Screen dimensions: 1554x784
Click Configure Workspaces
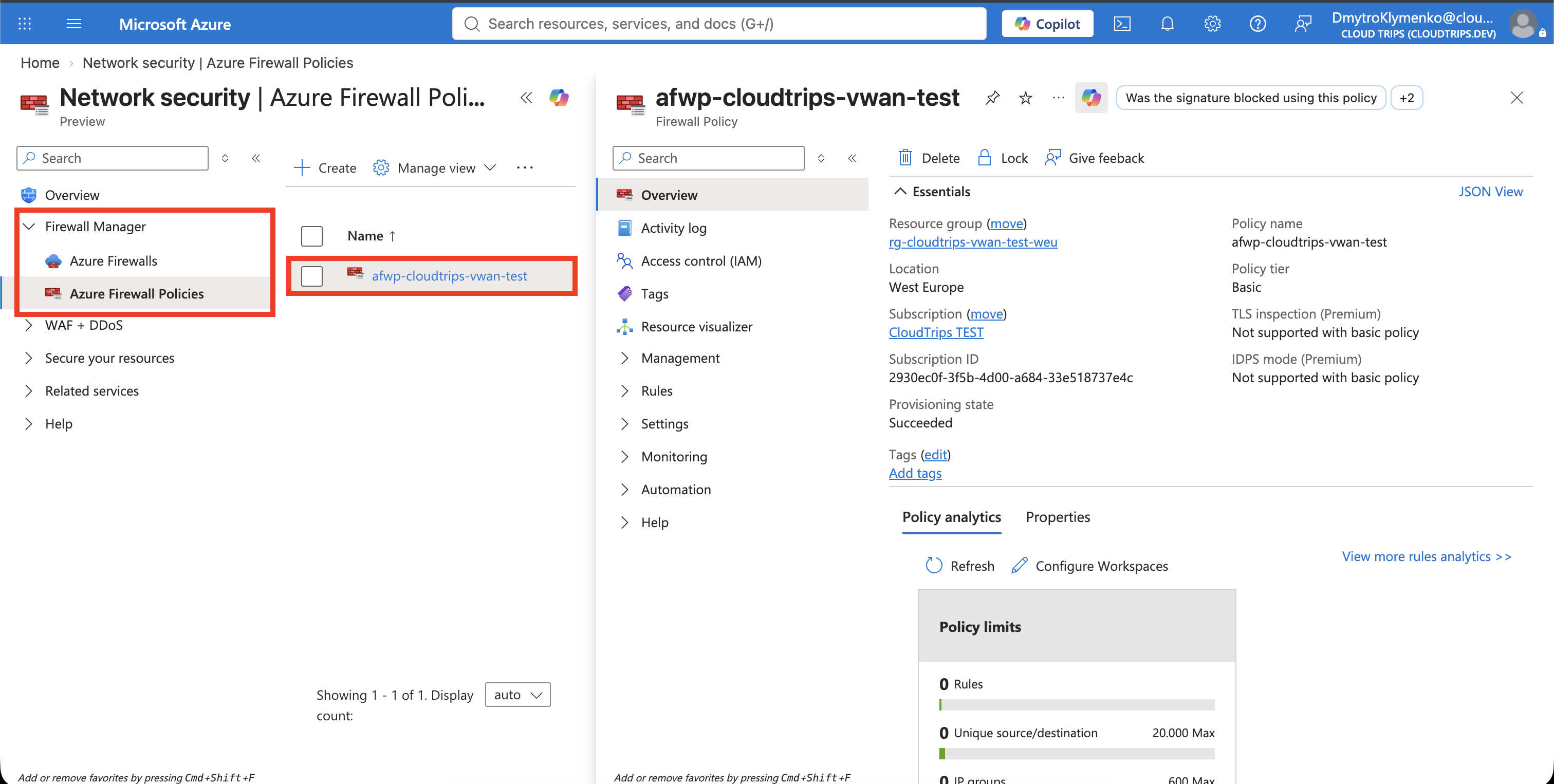(1089, 566)
